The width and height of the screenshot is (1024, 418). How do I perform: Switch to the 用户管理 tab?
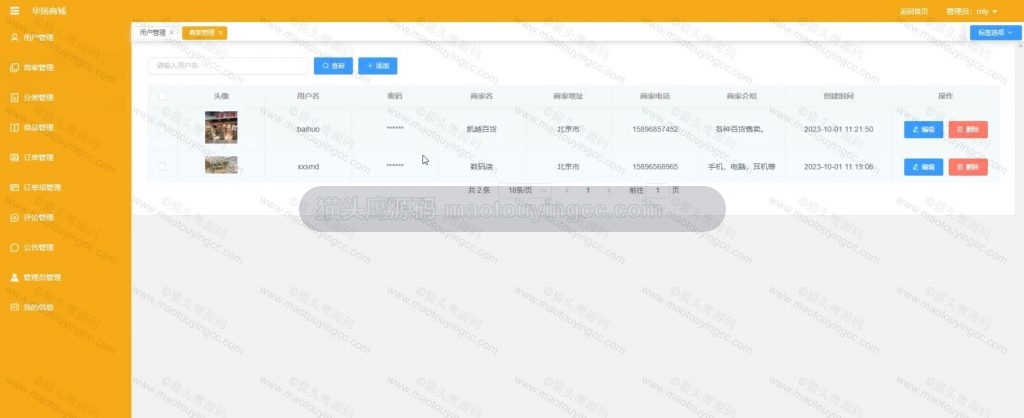click(x=152, y=33)
